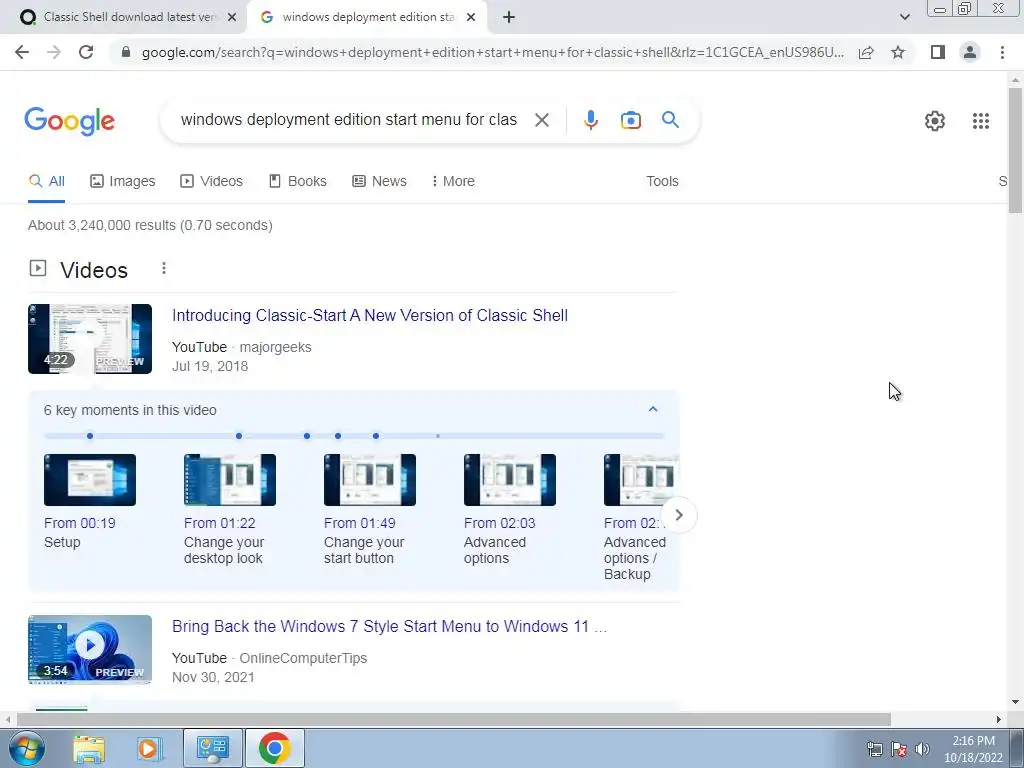Screen dimensions: 1024x768
Task: Open Videos section options menu
Action: [x=164, y=268]
